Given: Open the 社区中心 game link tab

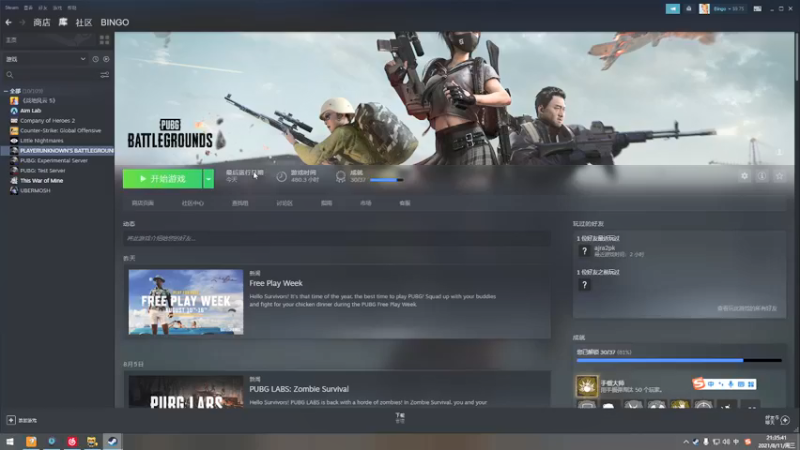Looking at the screenshot, I should click(192, 203).
